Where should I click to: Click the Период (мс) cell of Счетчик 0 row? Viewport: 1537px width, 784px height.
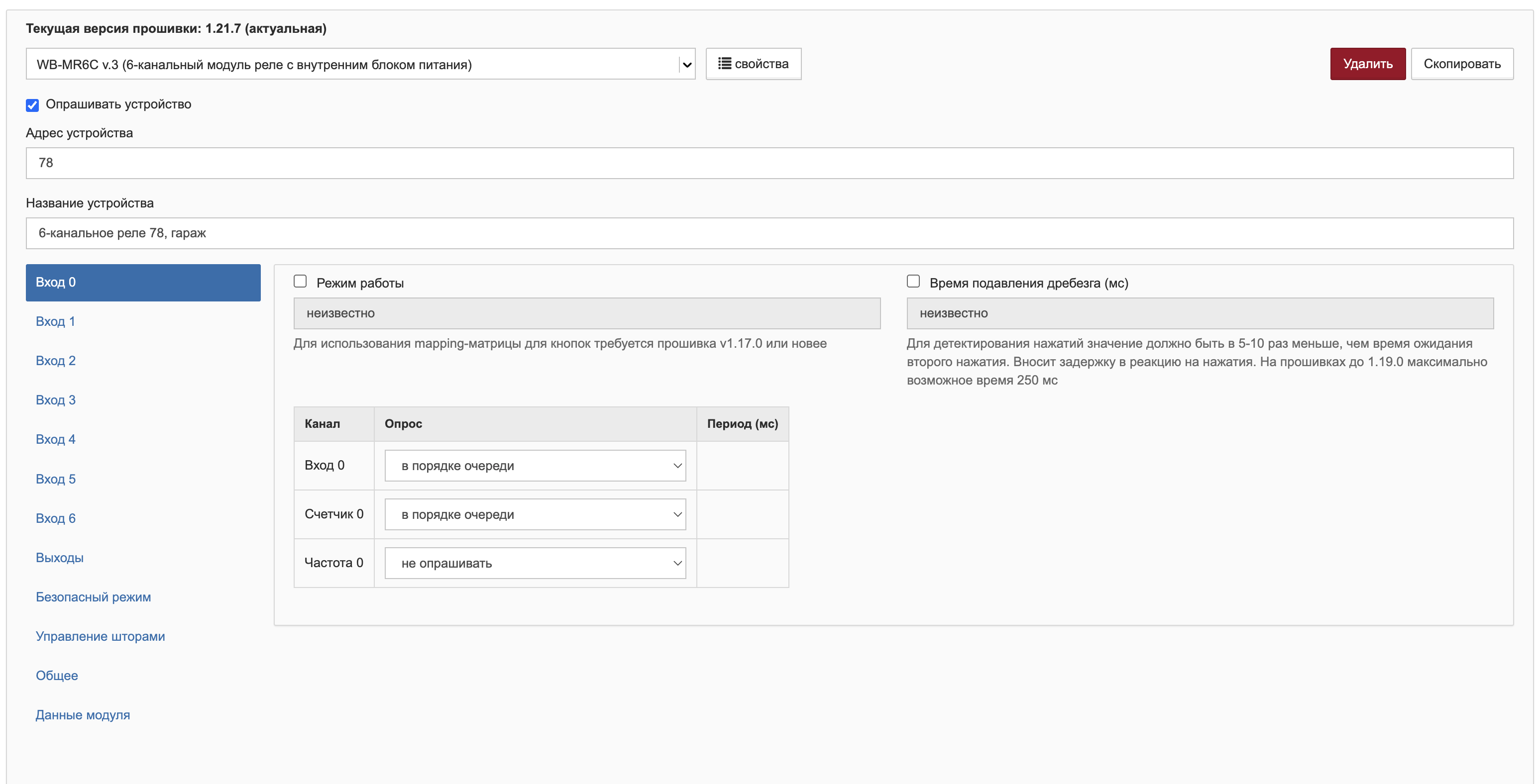[x=743, y=514]
